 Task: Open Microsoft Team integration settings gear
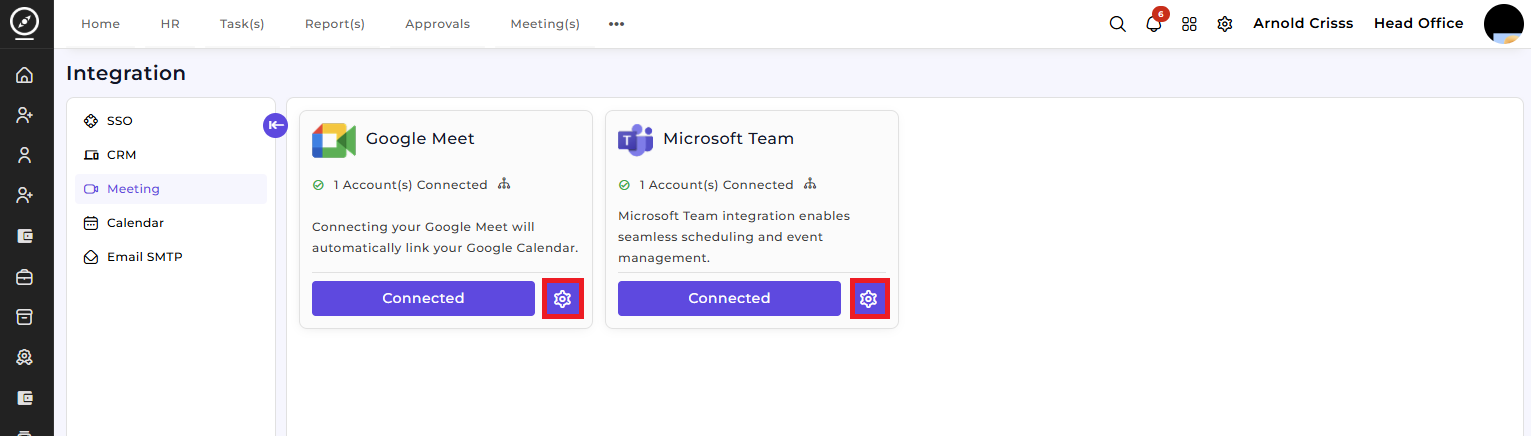(869, 299)
